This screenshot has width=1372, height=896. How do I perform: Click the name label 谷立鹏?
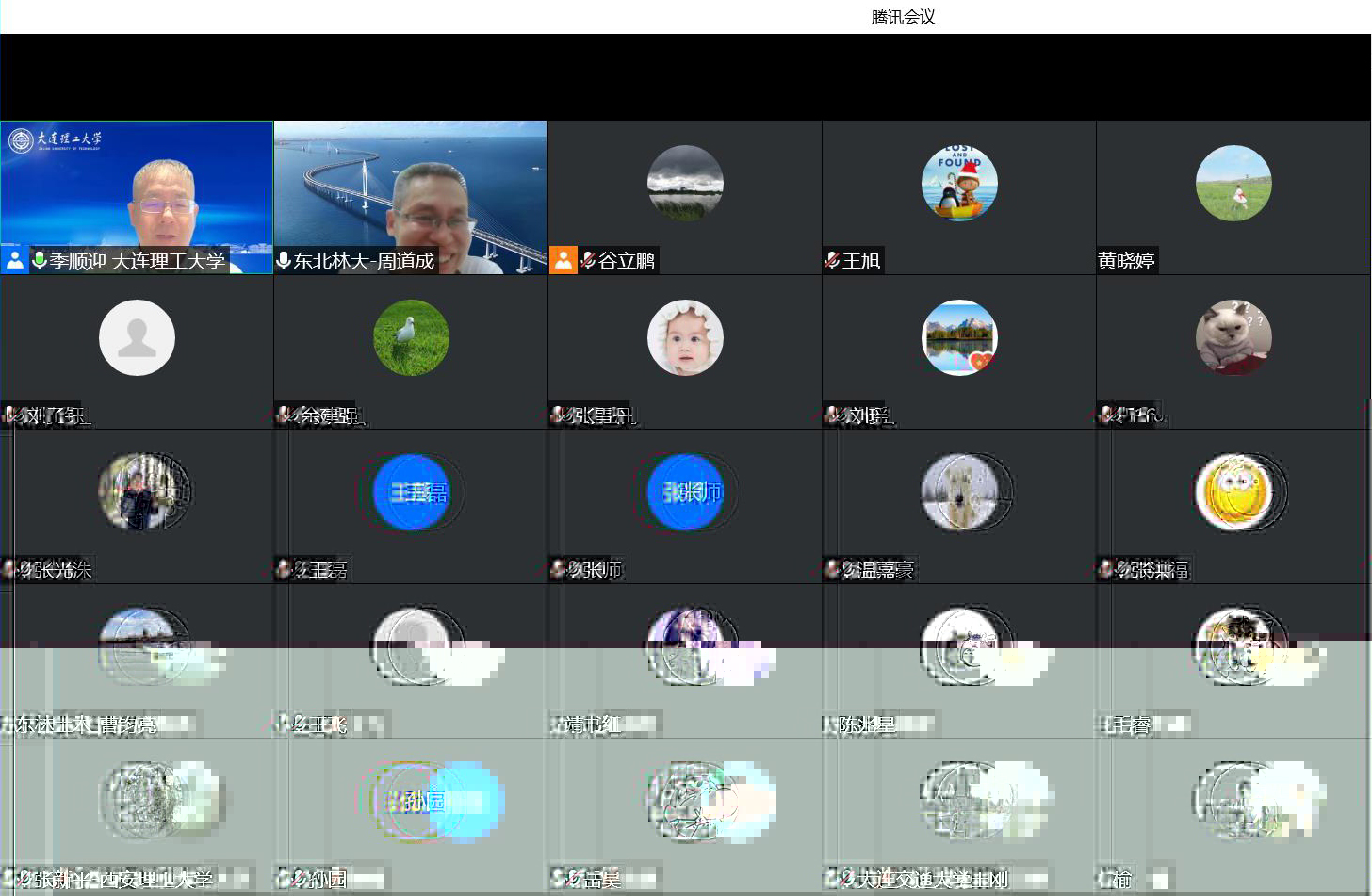click(627, 261)
